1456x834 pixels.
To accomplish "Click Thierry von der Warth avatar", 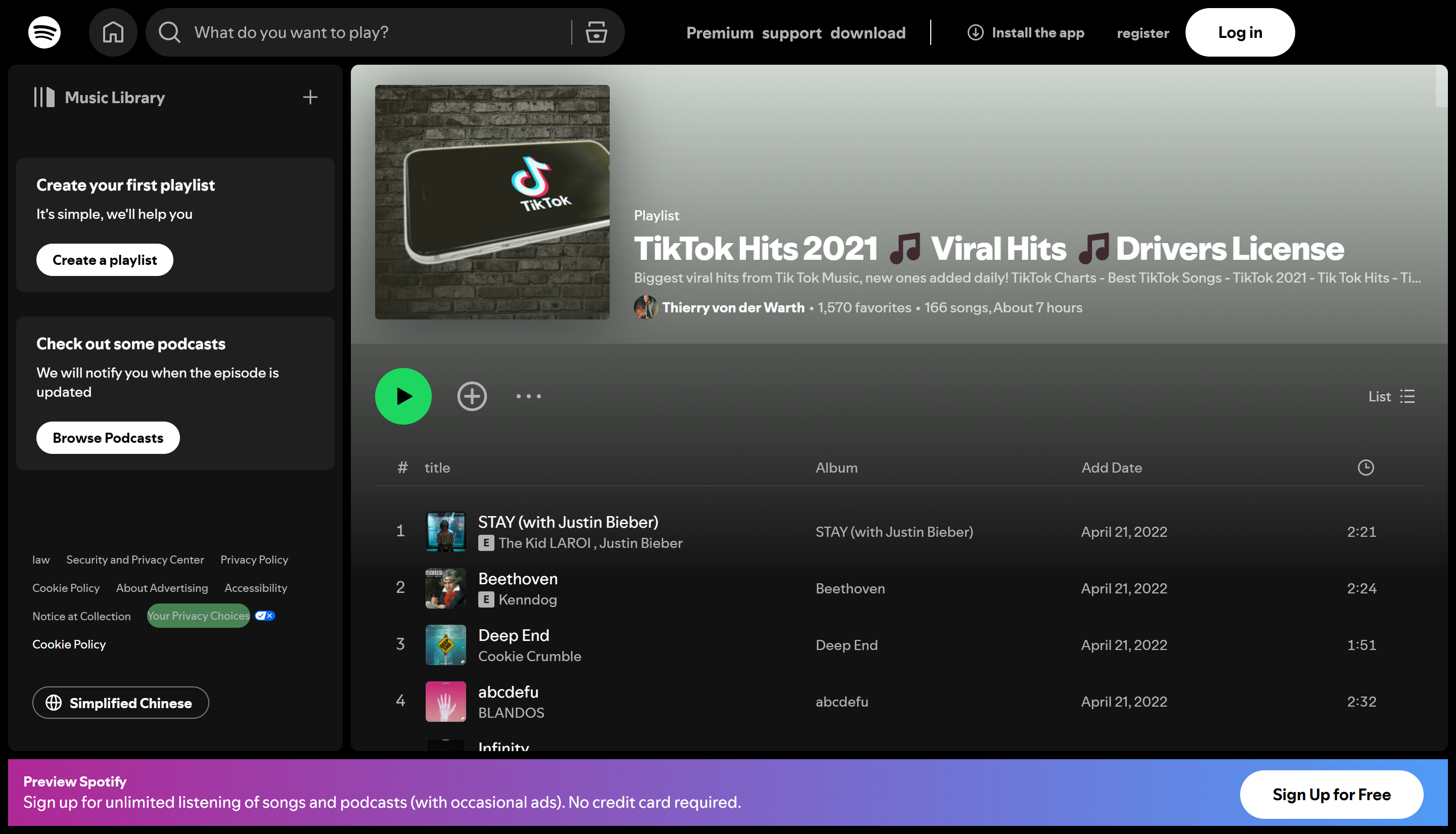I will point(646,308).
